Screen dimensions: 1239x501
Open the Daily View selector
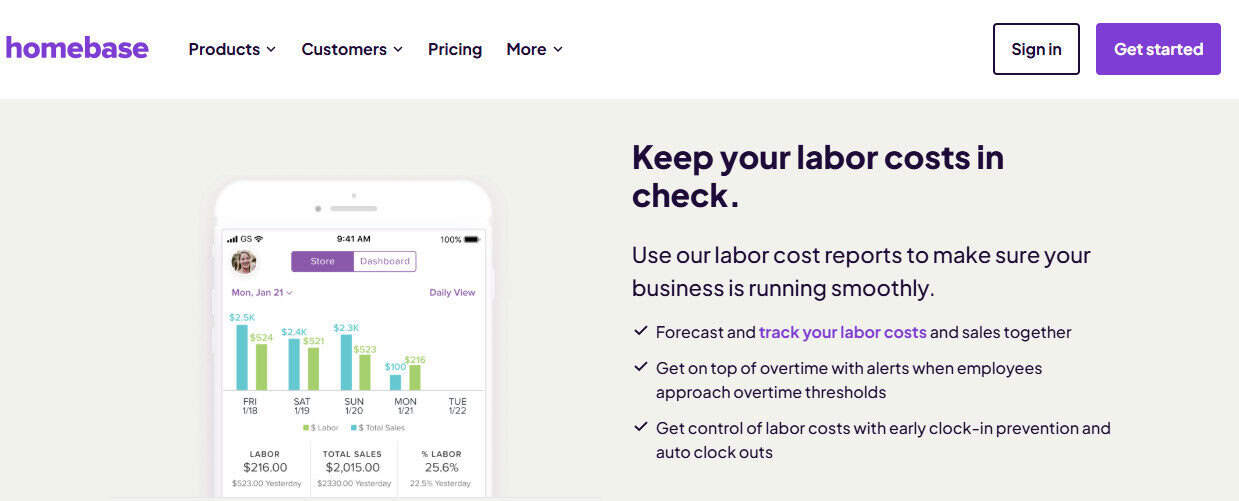452,293
